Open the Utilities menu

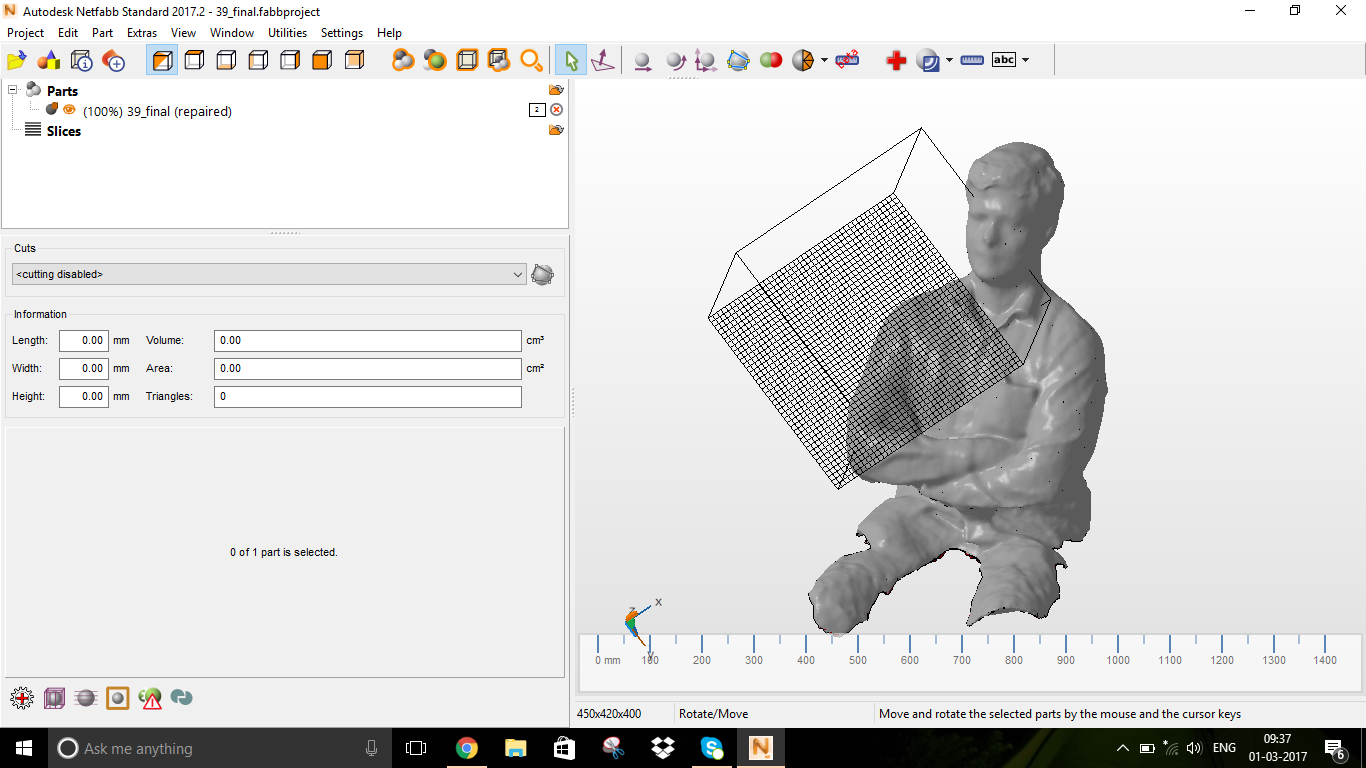(287, 33)
